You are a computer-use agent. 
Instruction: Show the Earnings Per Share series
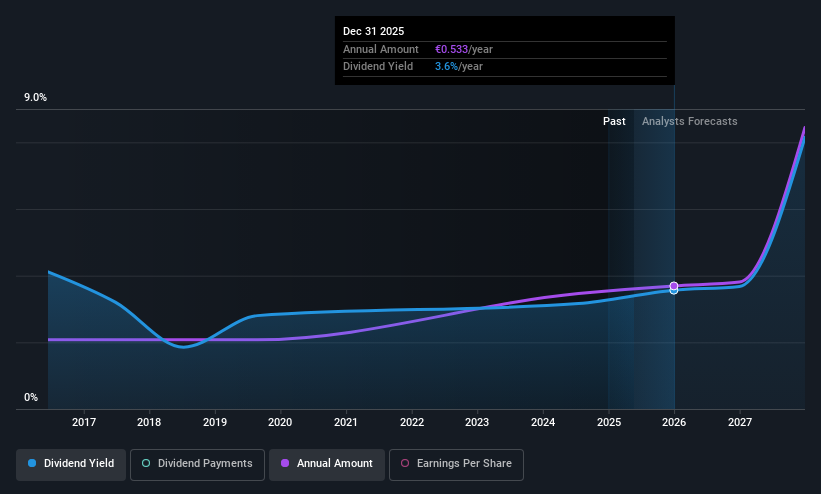[456, 465]
